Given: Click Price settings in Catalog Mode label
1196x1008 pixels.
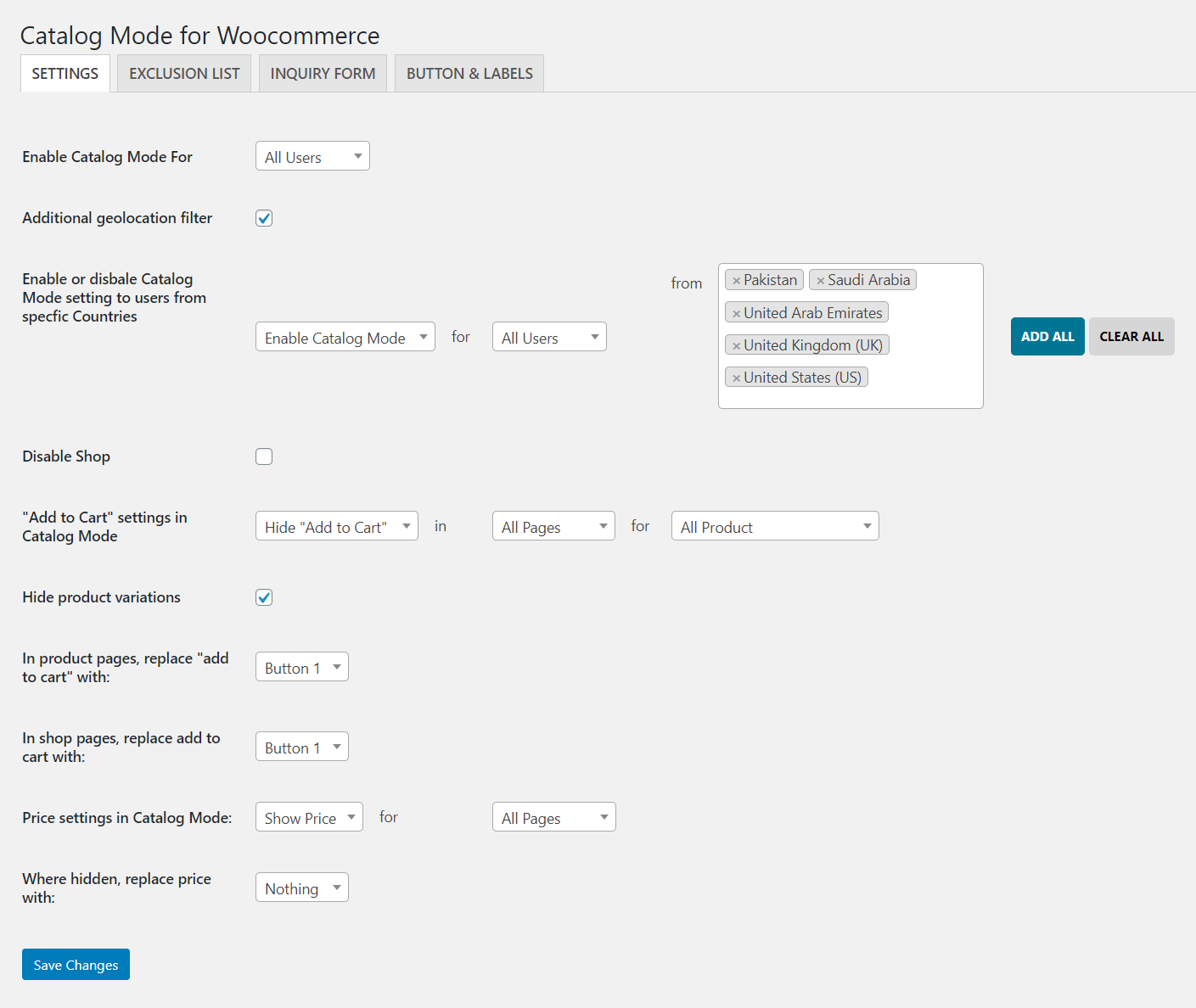Looking at the screenshot, I should coord(127,818).
